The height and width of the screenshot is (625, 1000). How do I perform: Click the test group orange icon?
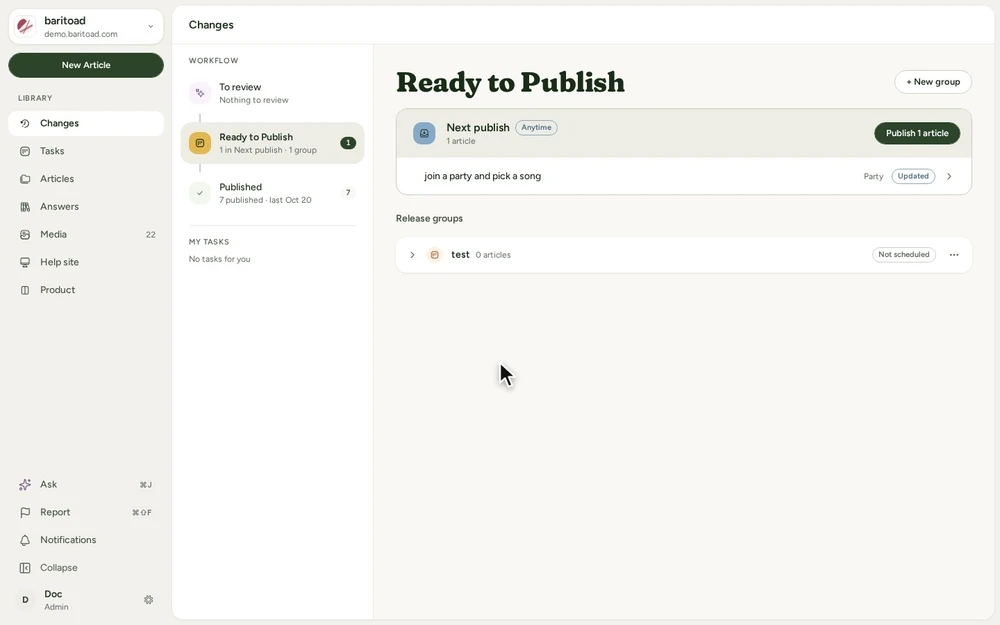[x=434, y=255]
